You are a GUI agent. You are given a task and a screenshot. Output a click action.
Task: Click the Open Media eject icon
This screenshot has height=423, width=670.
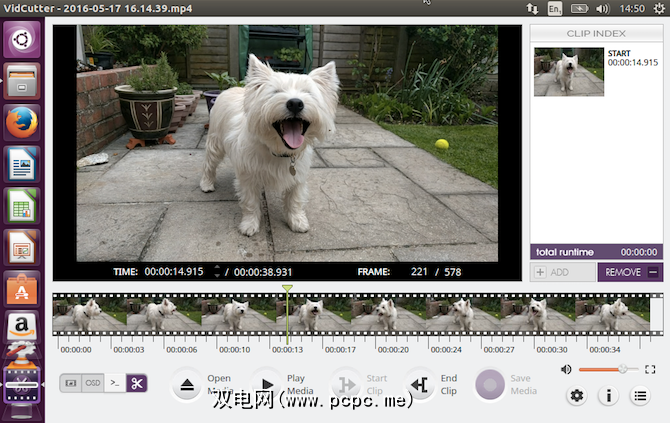187,385
